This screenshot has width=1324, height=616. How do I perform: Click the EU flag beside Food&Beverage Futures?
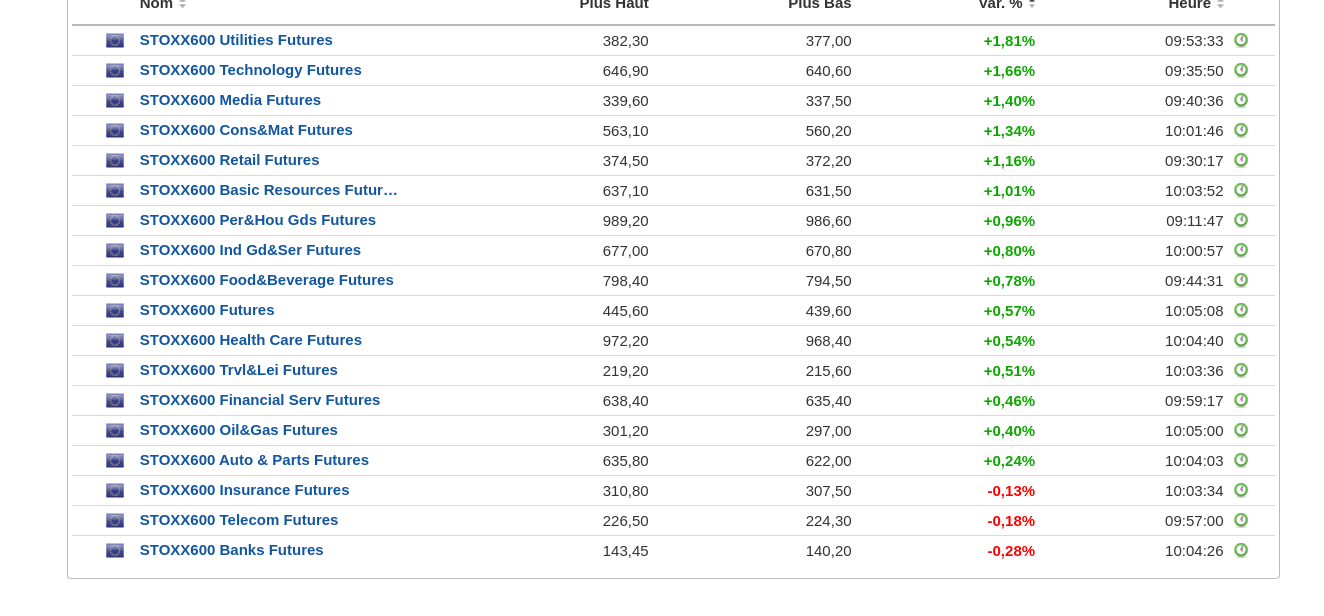click(115, 281)
